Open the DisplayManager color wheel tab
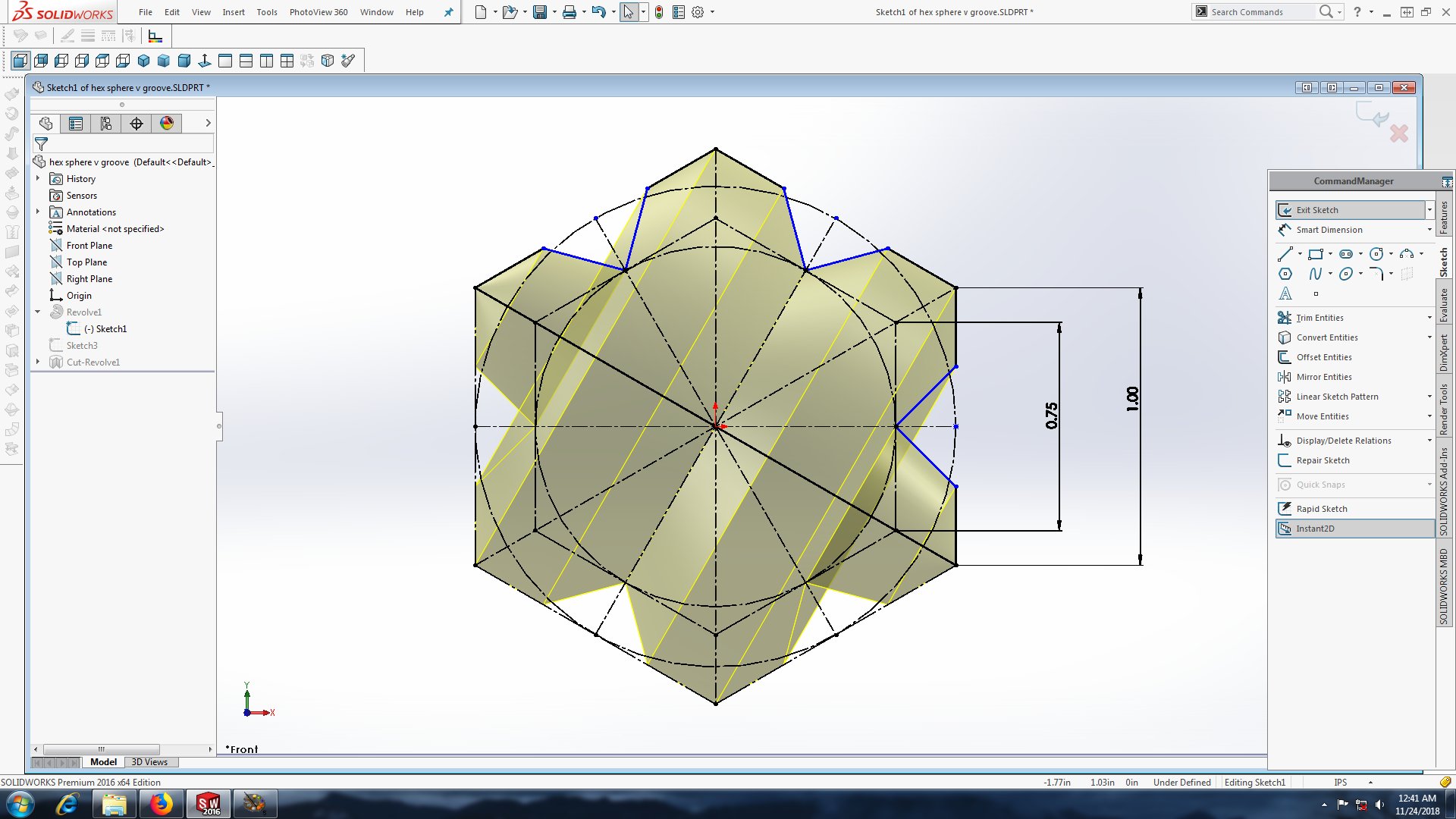Screen dimensions: 1456x819 (x=167, y=124)
